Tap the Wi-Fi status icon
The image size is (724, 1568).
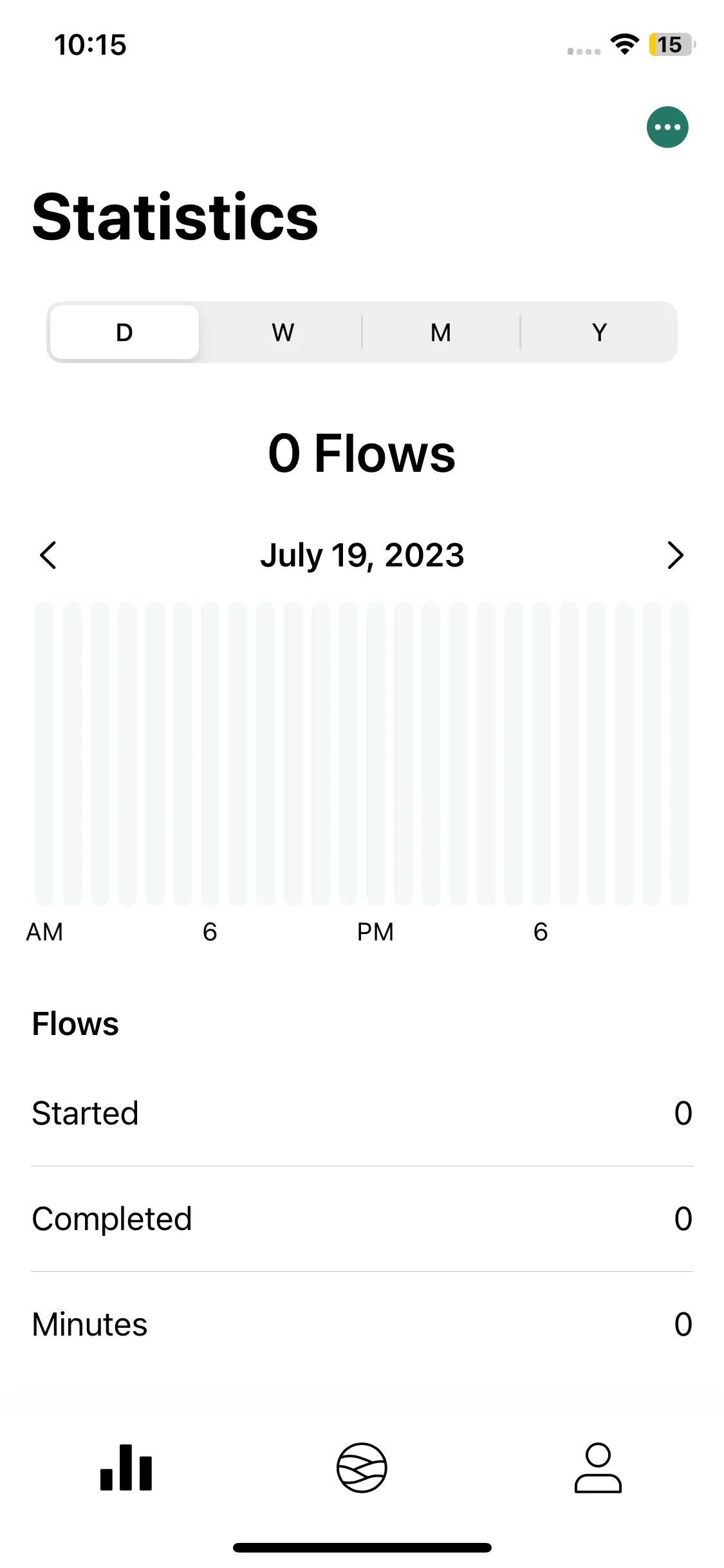[x=624, y=44]
